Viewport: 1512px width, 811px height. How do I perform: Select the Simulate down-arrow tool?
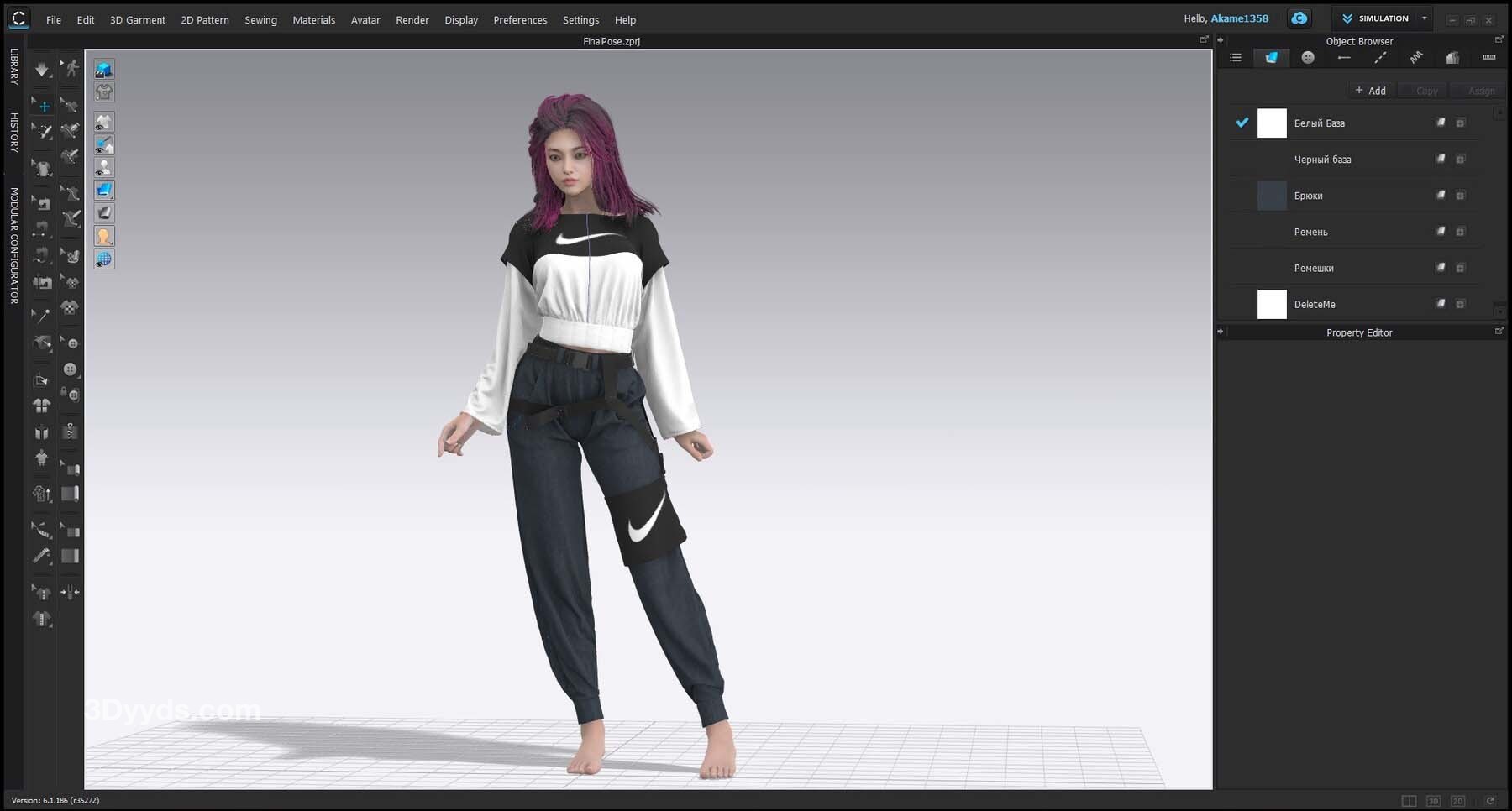41,70
